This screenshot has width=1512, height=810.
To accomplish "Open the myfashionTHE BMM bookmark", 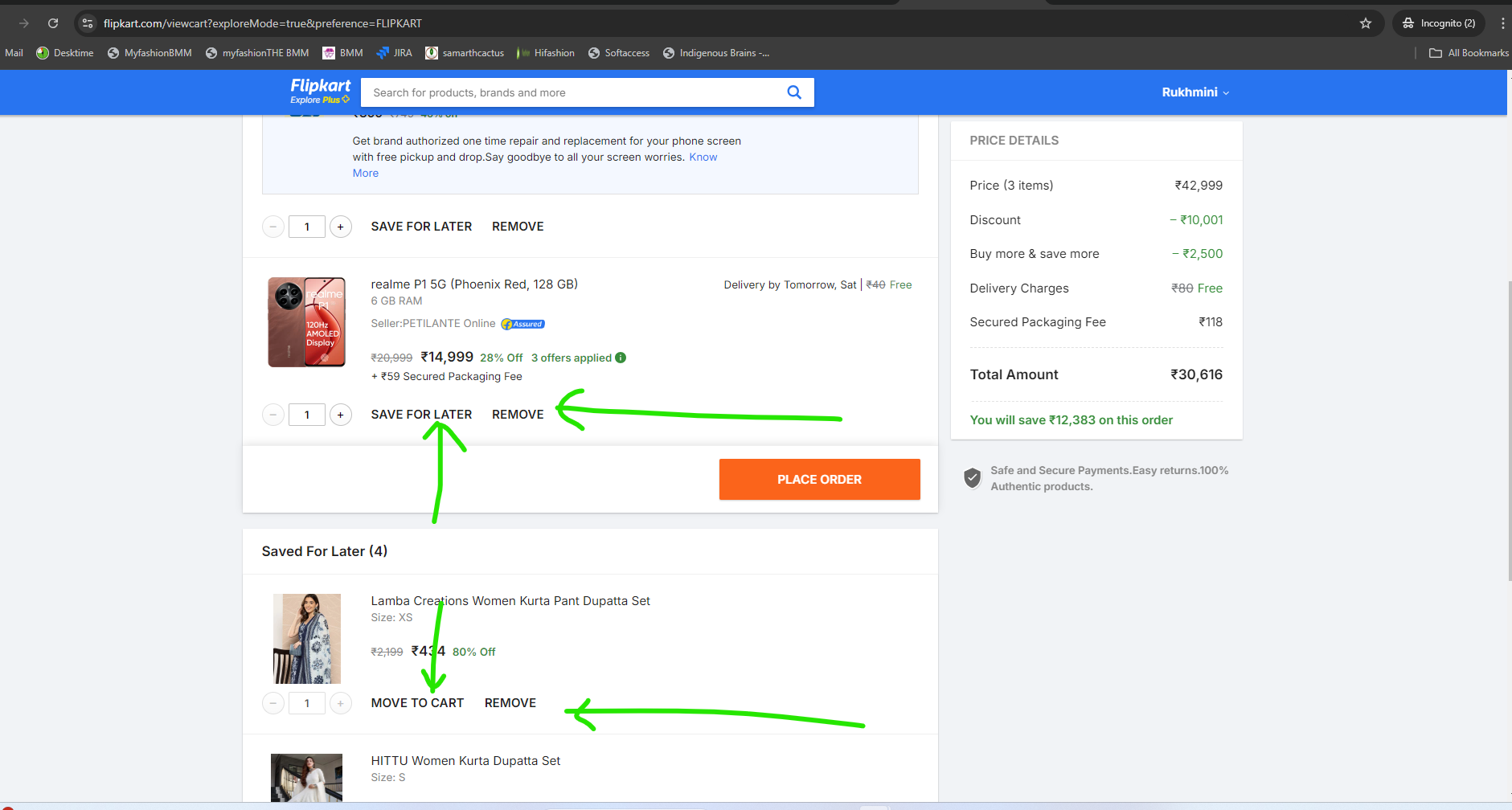I will click(x=257, y=53).
